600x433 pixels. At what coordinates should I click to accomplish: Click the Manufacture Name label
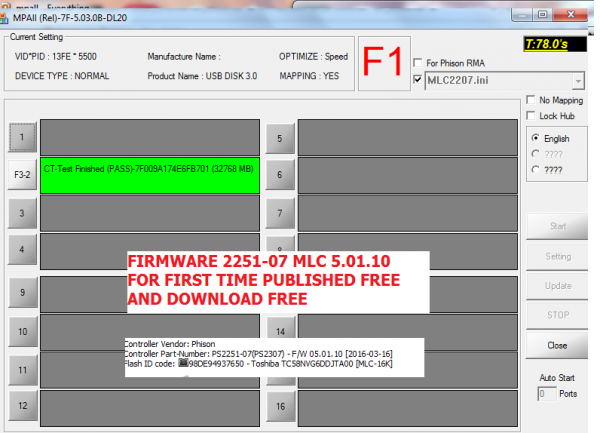(184, 57)
